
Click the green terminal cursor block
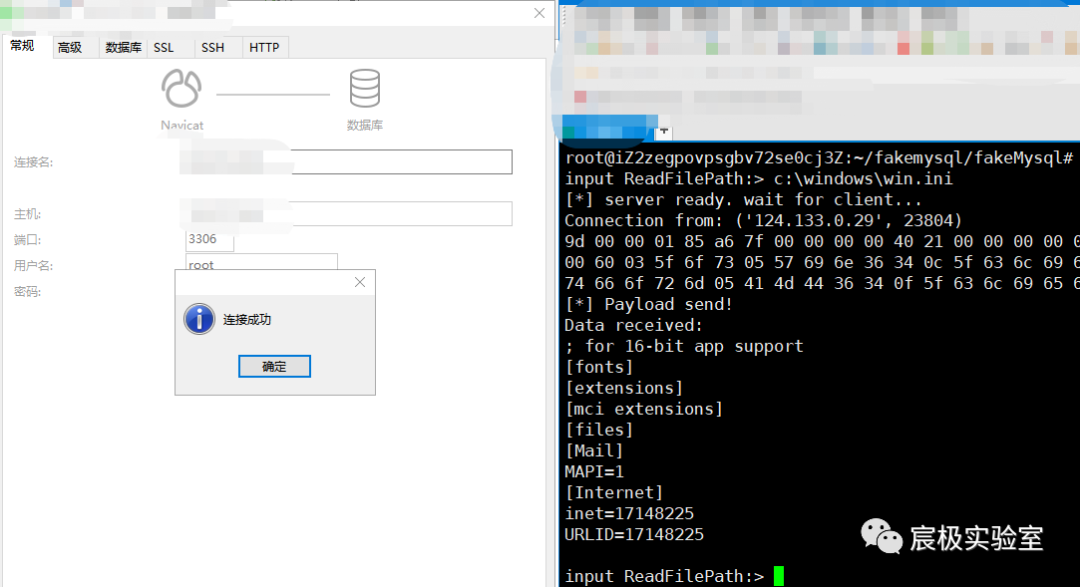click(779, 576)
